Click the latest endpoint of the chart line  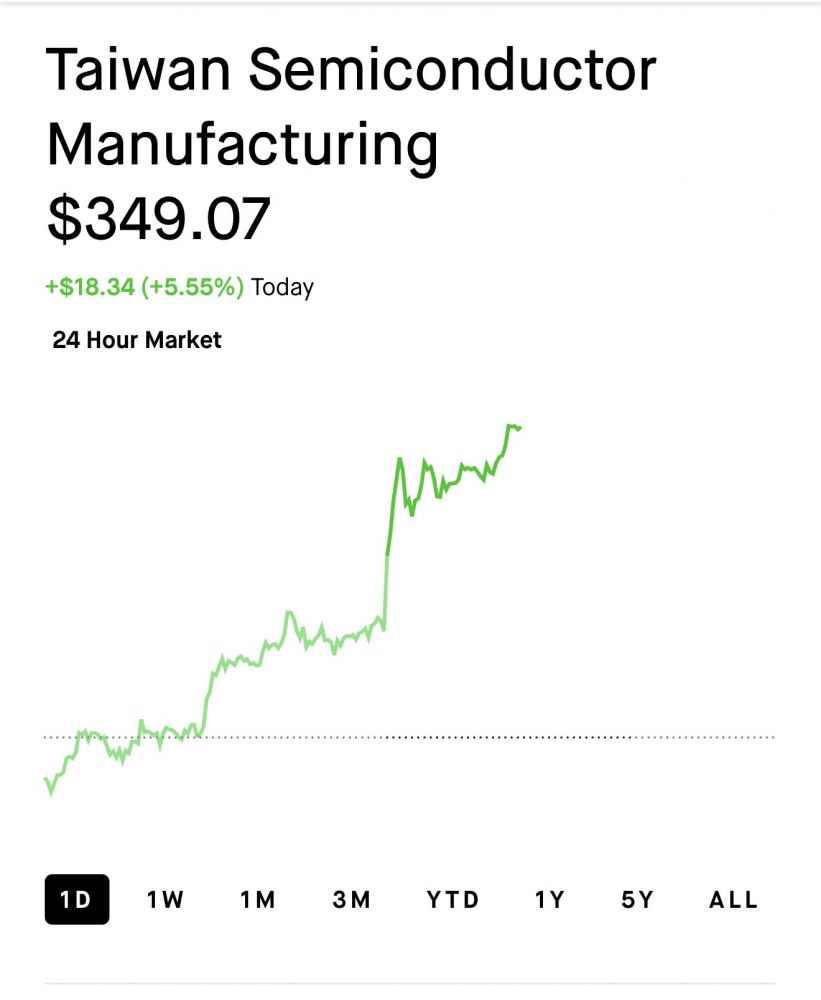pyautogui.click(x=520, y=428)
